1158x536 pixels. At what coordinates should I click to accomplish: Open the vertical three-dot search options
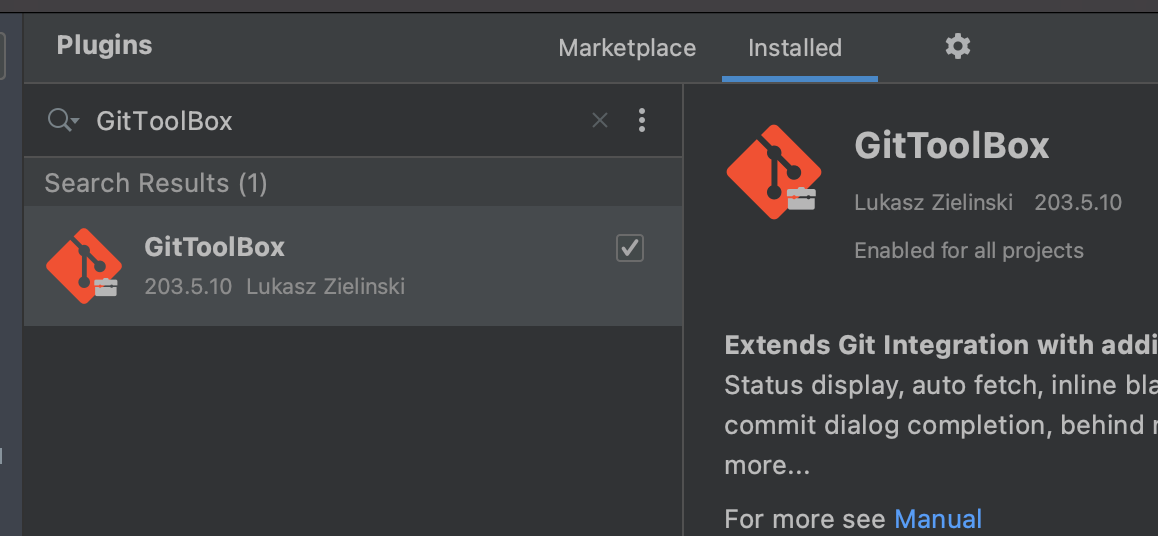coord(642,121)
